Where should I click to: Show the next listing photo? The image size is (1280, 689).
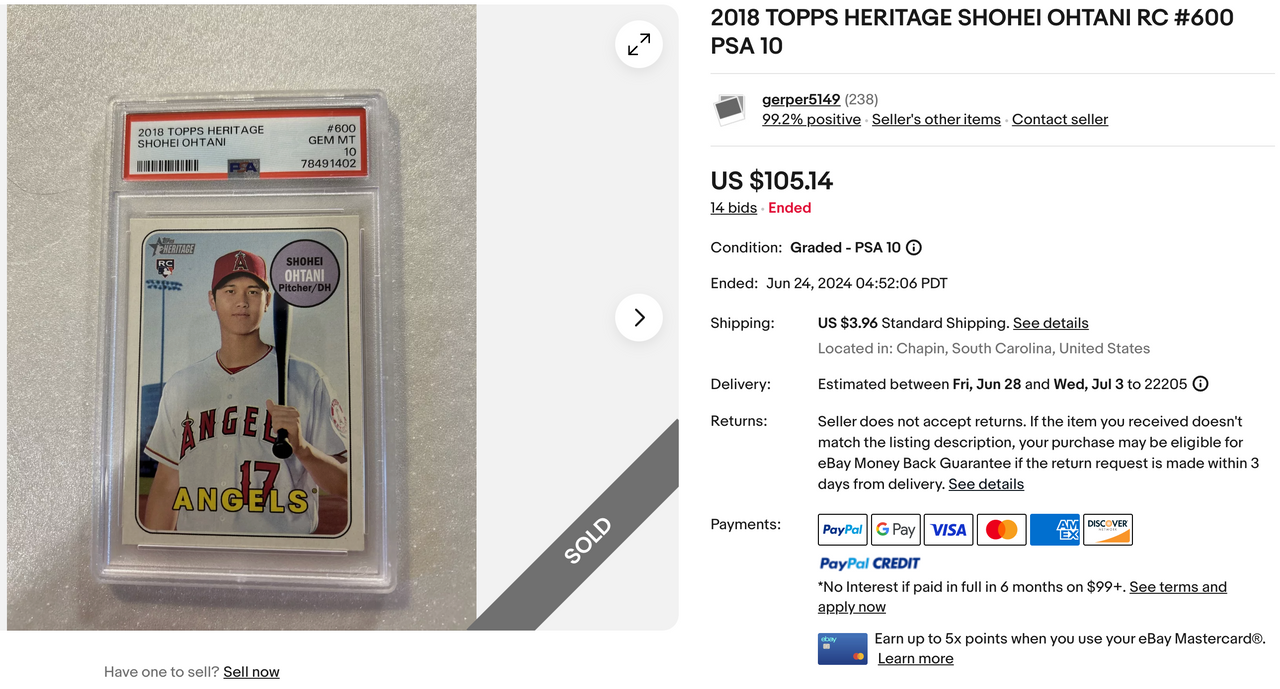(x=639, y=317)
